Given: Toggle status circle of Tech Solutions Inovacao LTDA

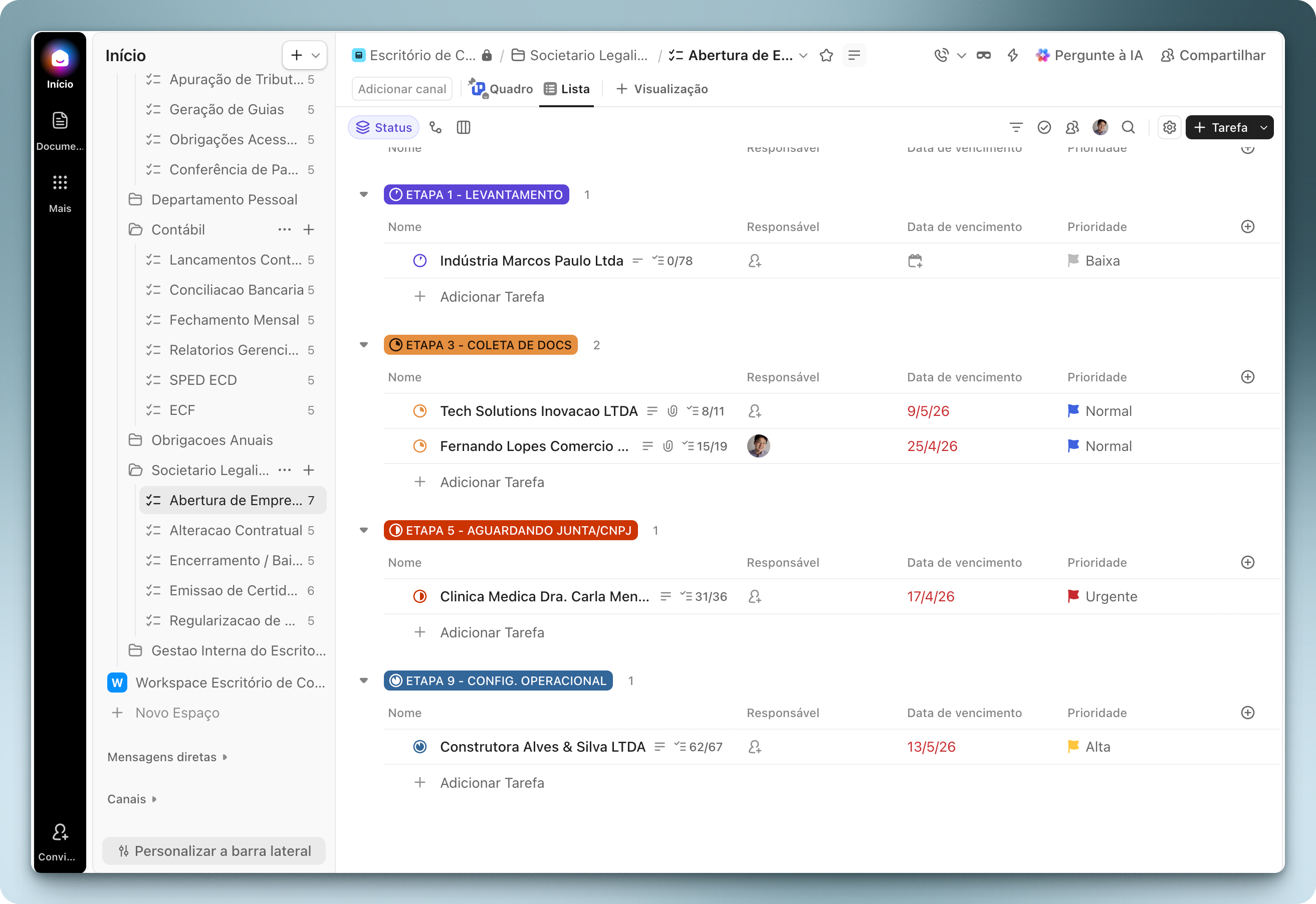Looking at the screenshot, I should click(x=420, y=411).
